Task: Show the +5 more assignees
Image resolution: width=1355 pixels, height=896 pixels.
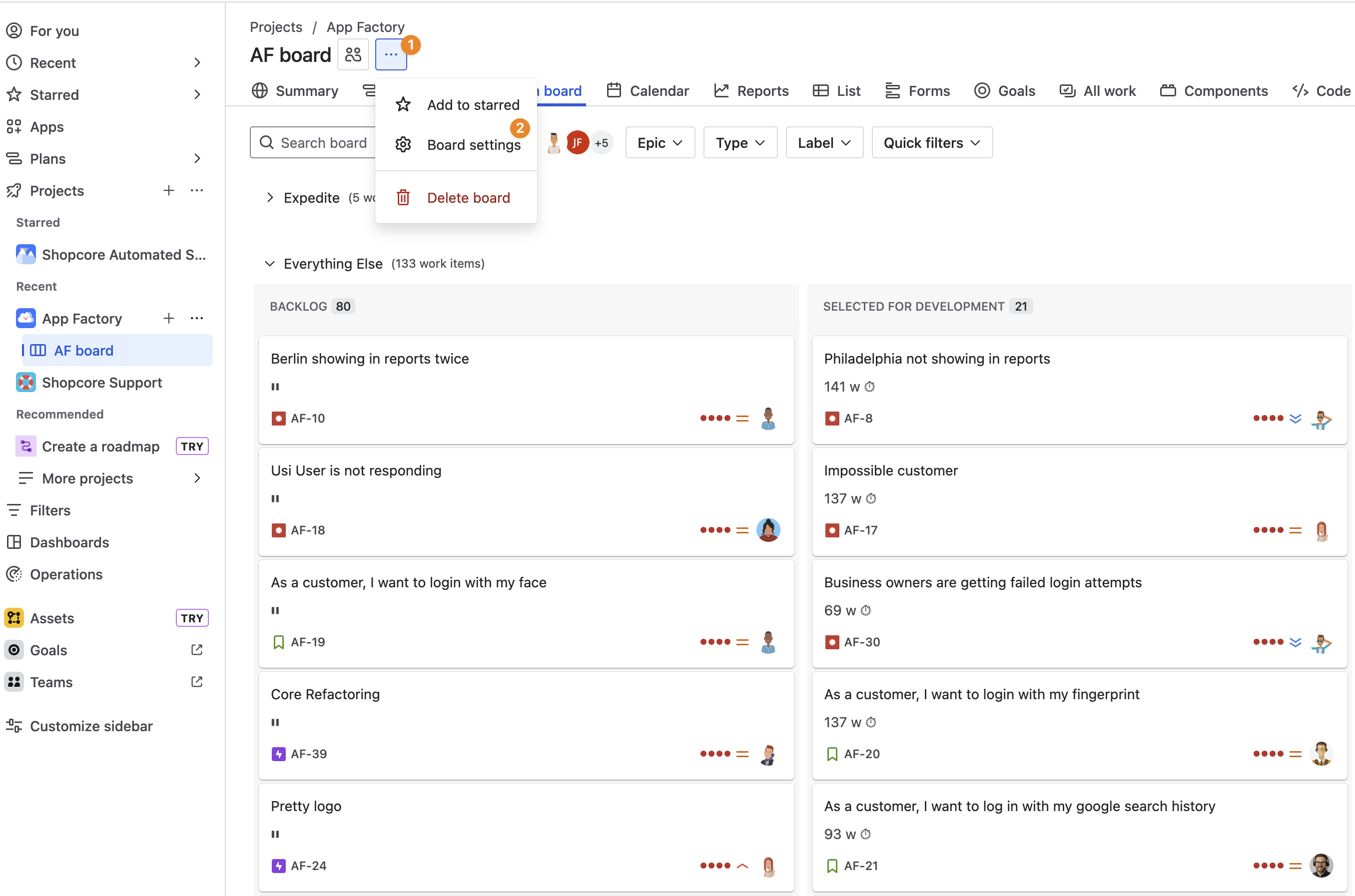Action: (601, 142)
